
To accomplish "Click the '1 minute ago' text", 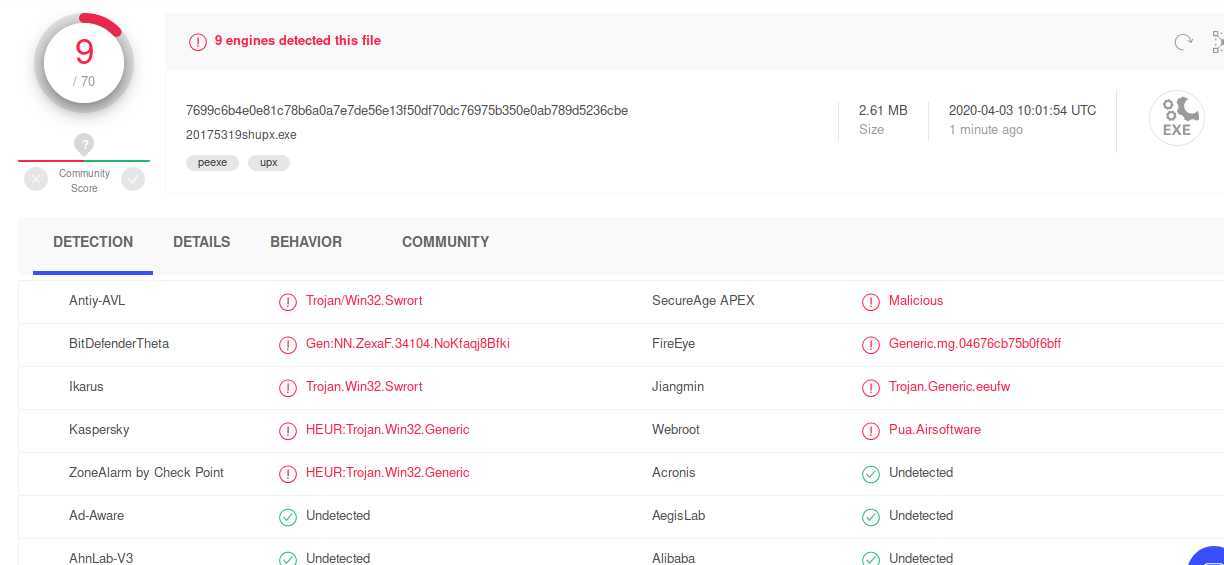I will coord(986,130).
